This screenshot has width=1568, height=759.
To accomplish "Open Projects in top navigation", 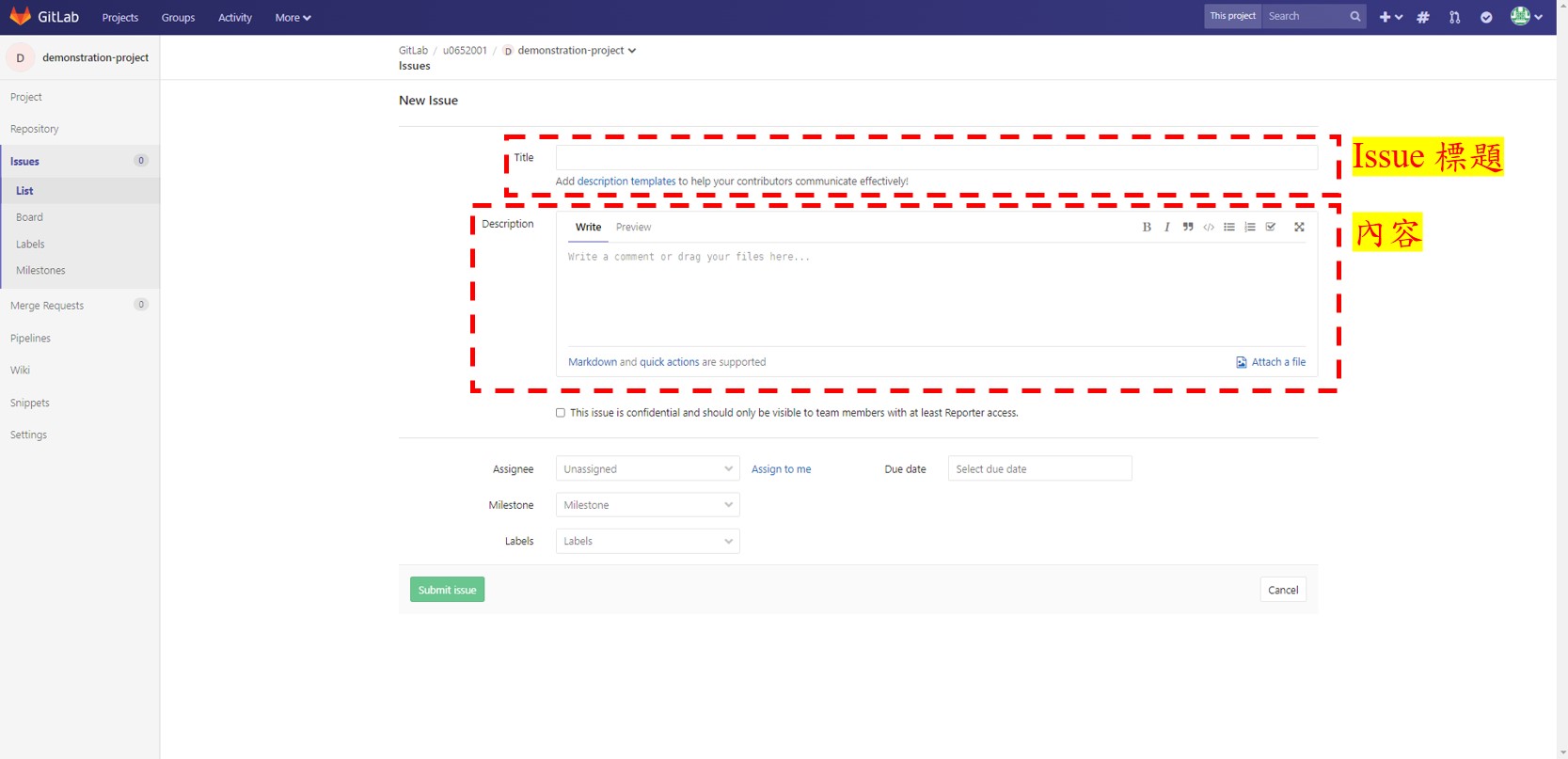I will click(120, 17).
